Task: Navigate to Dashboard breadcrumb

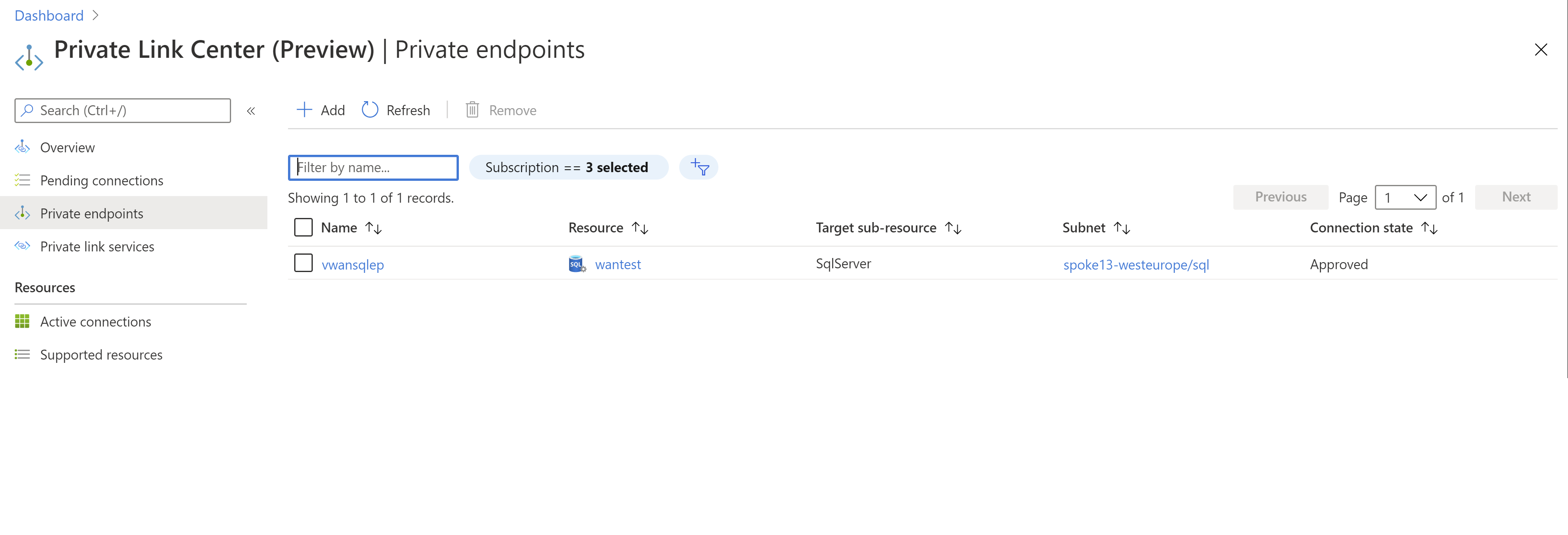Action: pos(49,16)
